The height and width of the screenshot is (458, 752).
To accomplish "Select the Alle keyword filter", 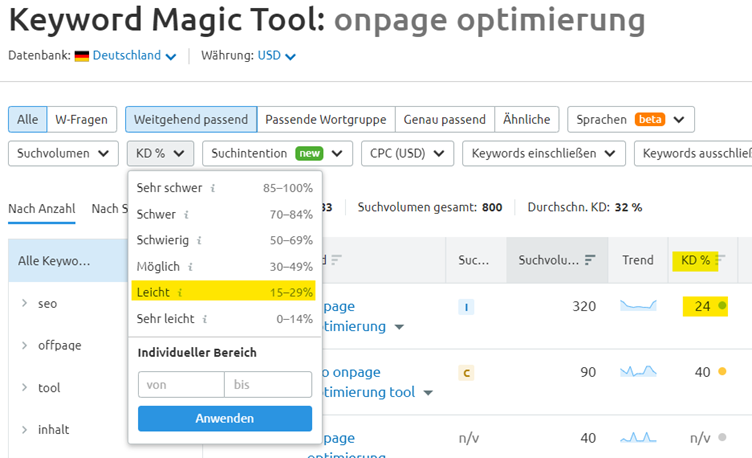I will pyautogui.click(x=27, y=119).
